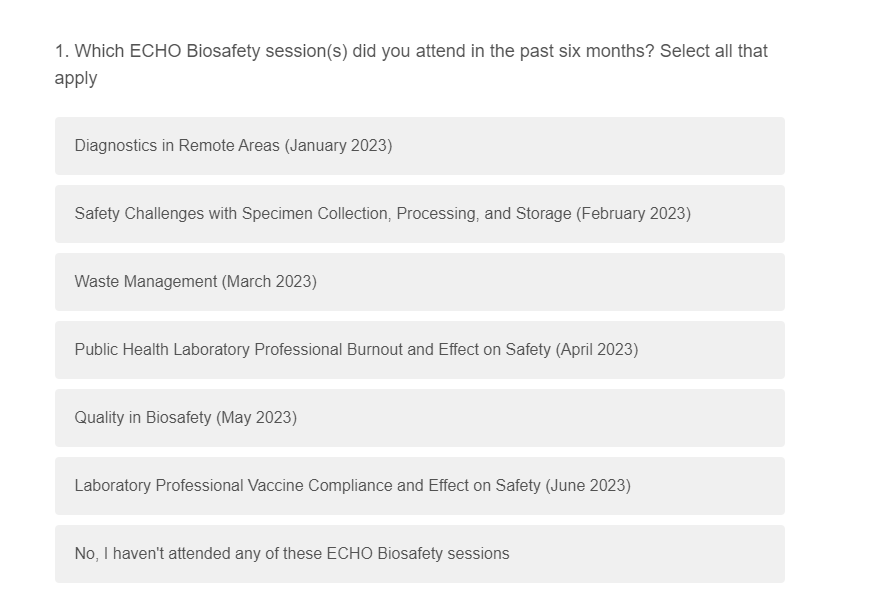Viewport: 891px width, 616px height.
Task: Toggle the June 2023 session choice
Action: 352,486
